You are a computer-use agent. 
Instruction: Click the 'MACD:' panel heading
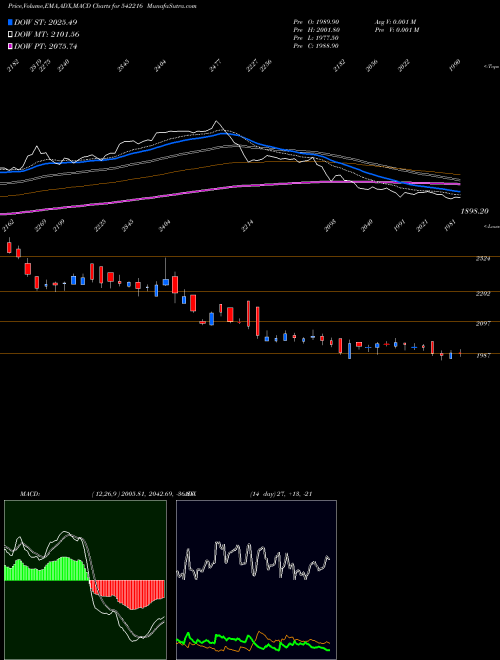click(x=30, y=494)
